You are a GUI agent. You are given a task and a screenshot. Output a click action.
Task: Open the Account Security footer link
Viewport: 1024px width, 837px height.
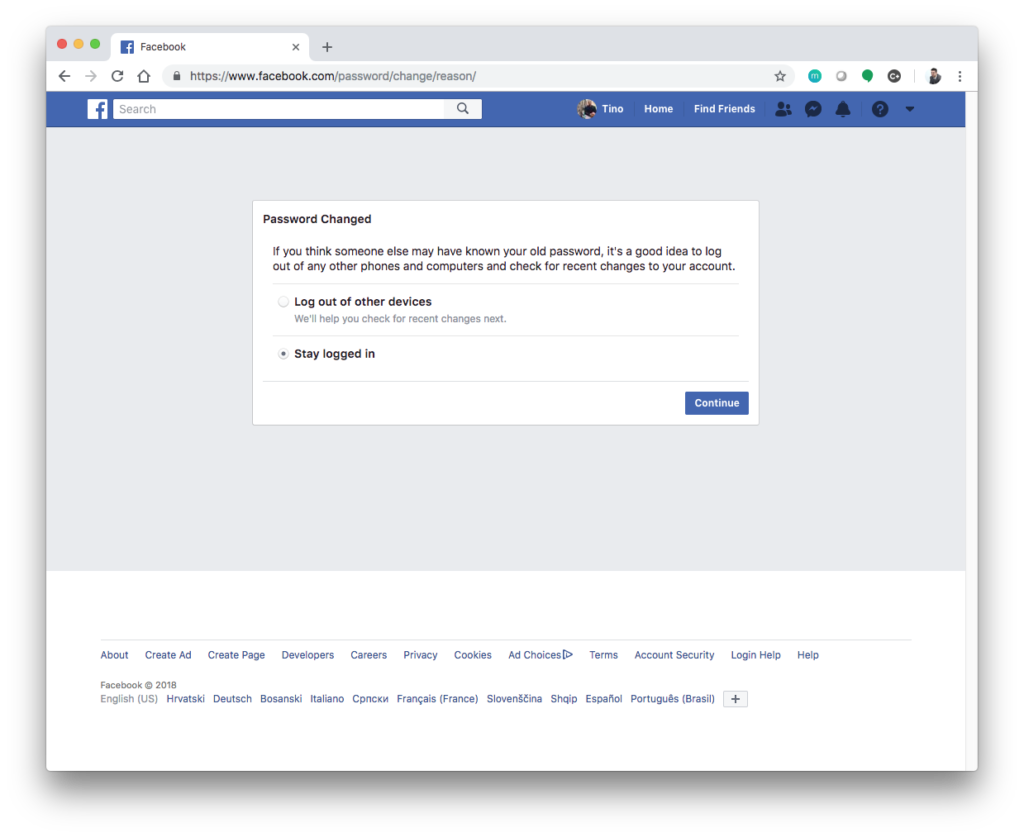point(674,655)
